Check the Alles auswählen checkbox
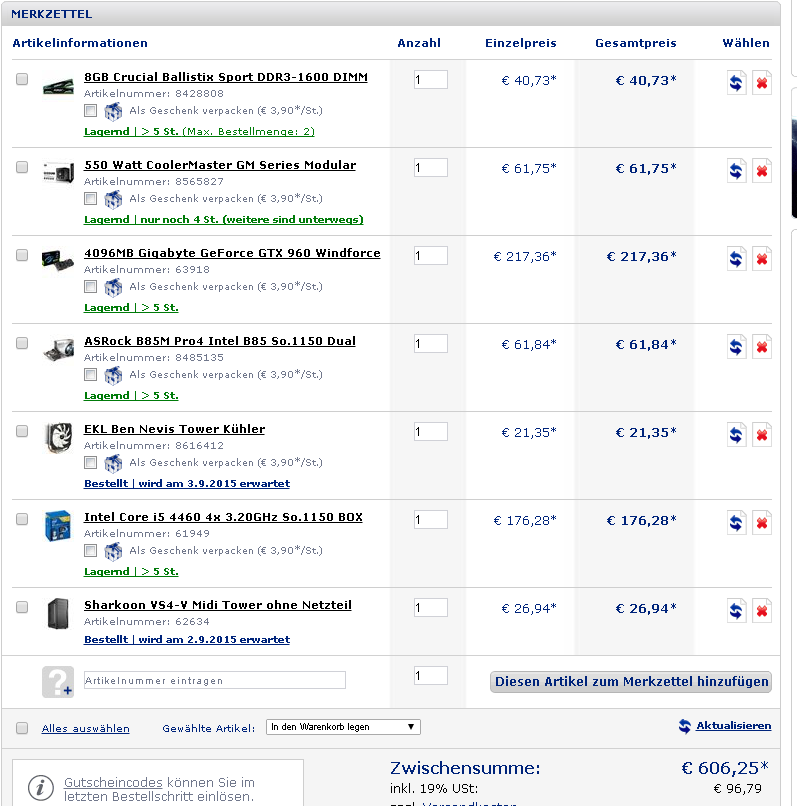797x806 pixels. click(22, 728)
